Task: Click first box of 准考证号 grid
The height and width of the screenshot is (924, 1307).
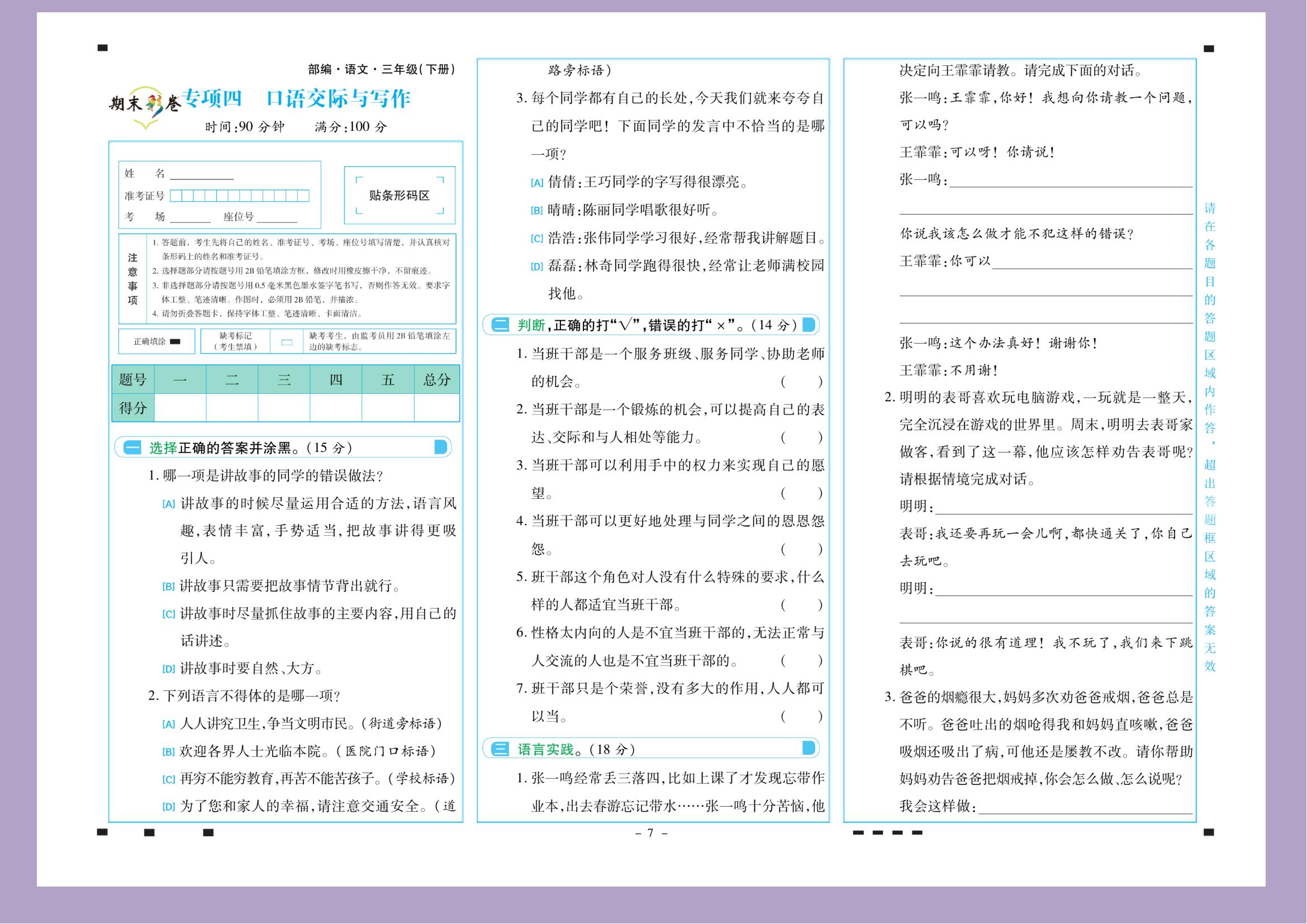Action: [x=176, y=196]
